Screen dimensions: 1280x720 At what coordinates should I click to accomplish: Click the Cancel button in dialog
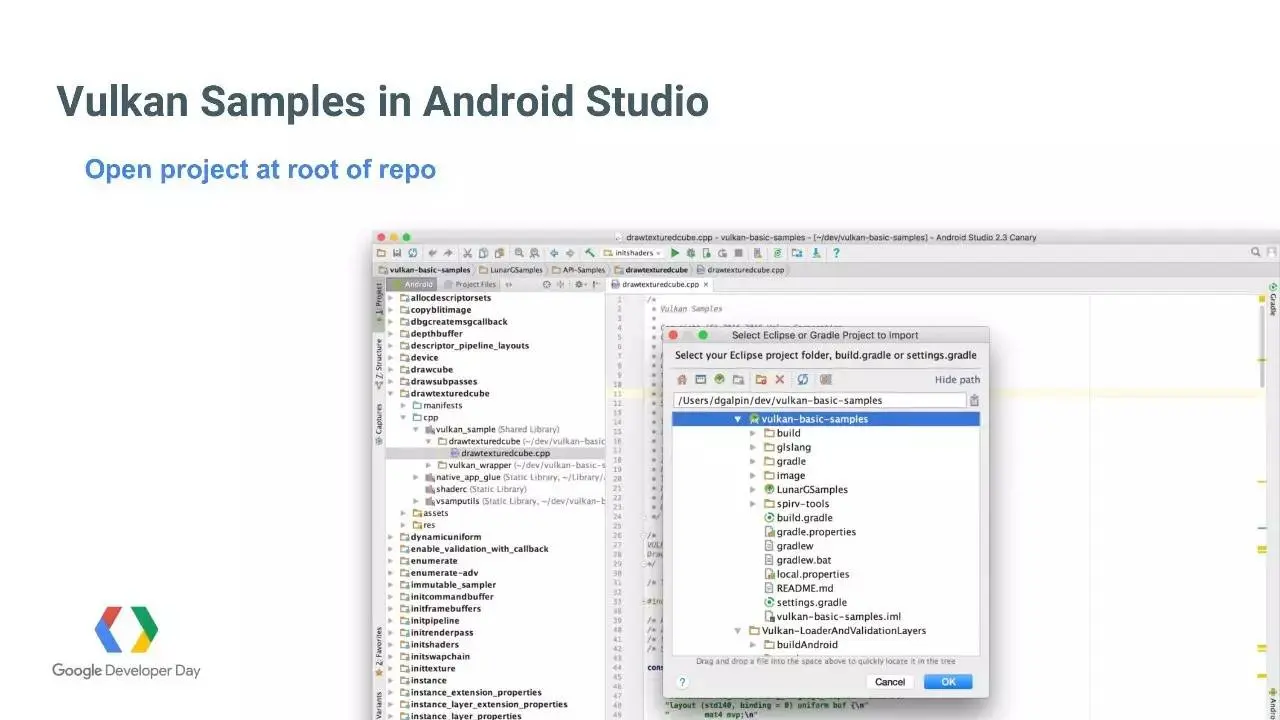point(890,682)
